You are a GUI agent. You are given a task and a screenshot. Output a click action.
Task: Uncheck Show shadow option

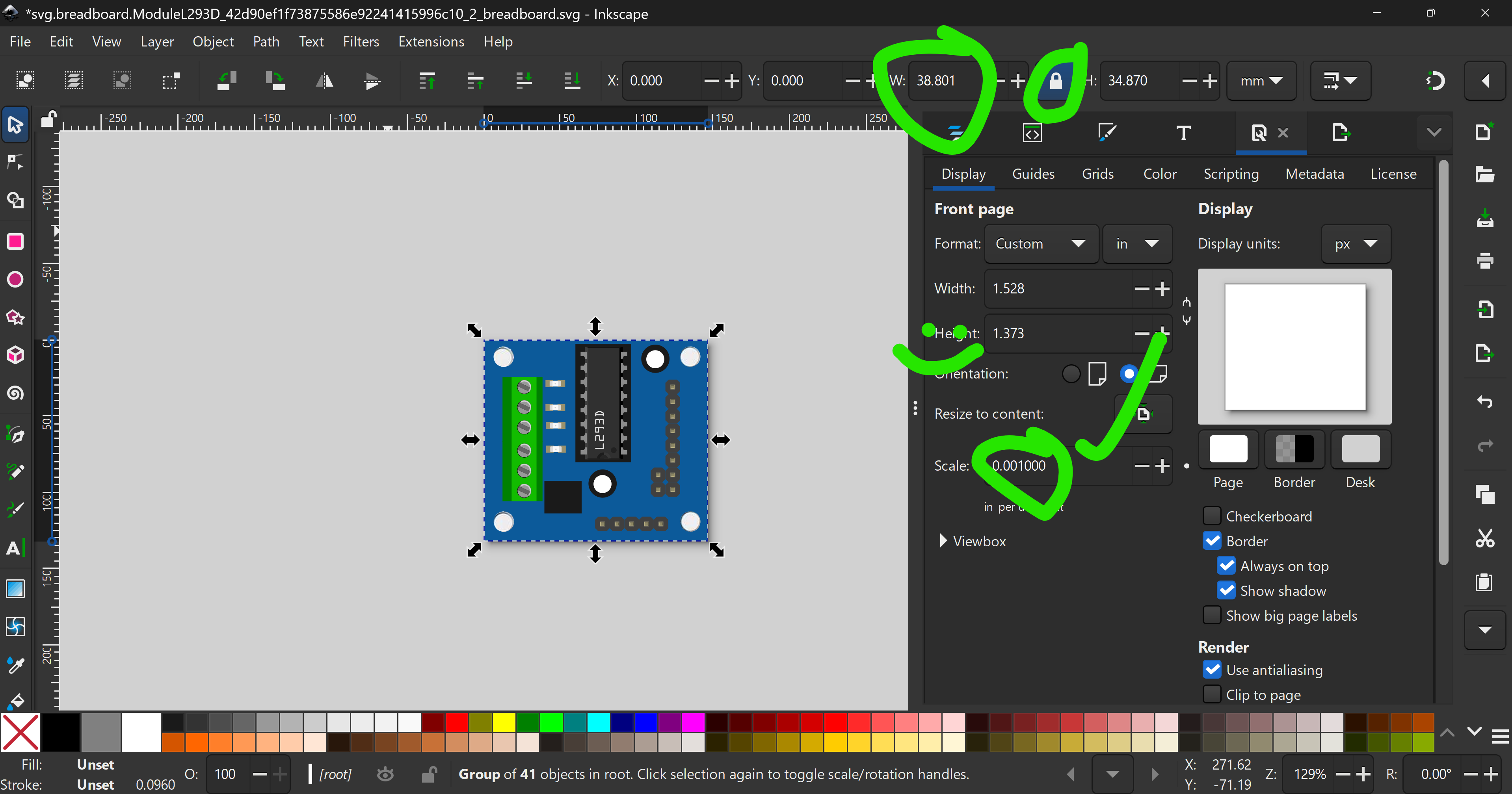[x=1226, y=590]
